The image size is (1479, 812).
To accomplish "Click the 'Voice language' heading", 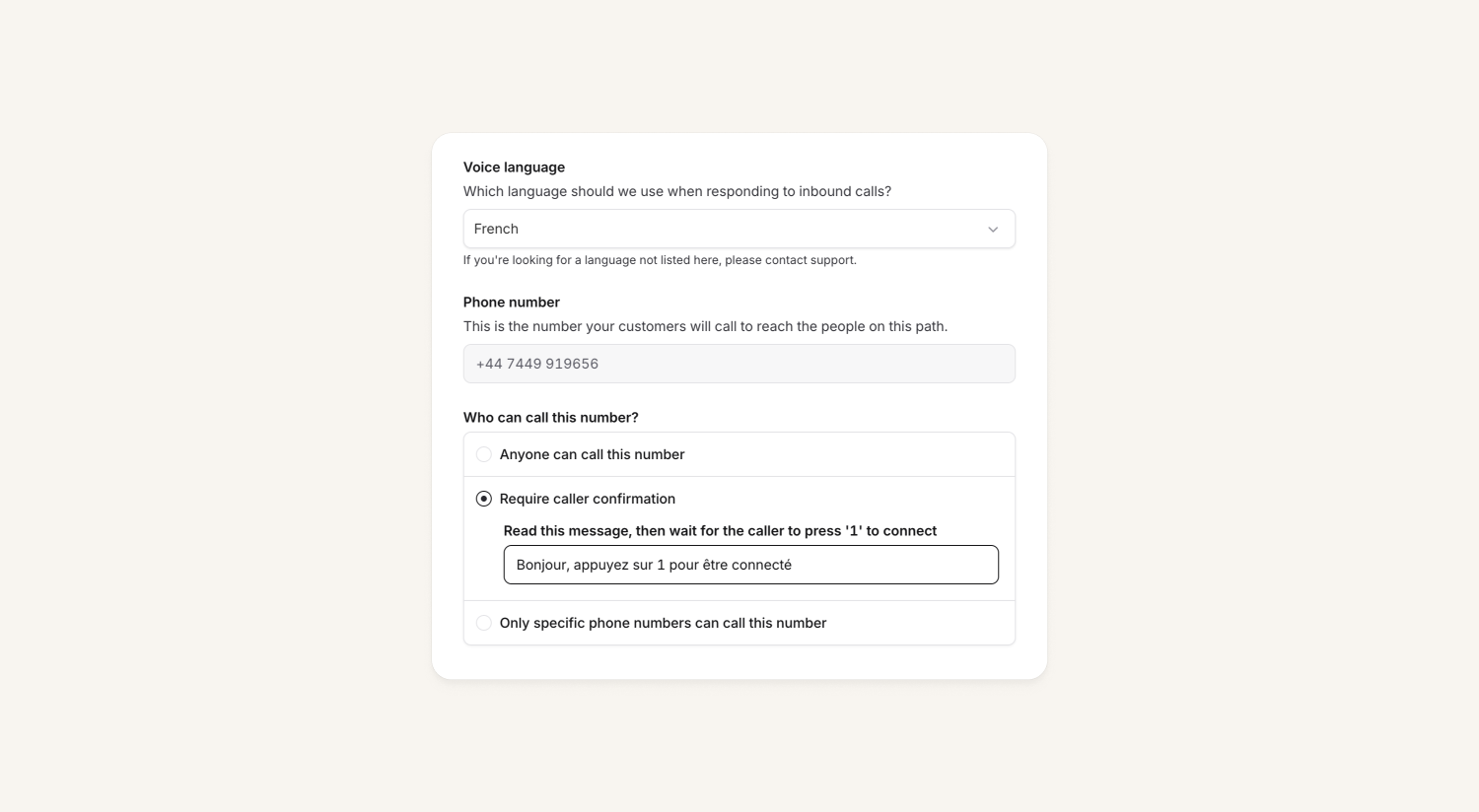I will click(514, 168).
